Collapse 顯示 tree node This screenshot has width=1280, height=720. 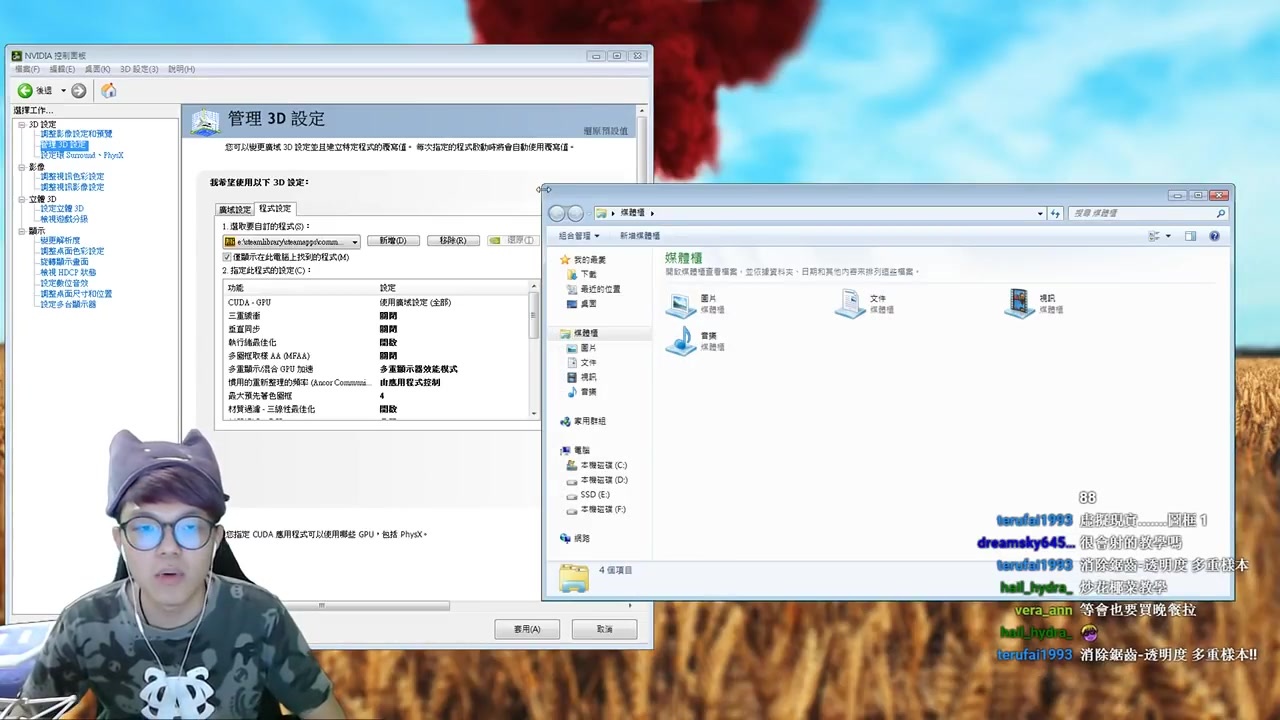[21, 231]
